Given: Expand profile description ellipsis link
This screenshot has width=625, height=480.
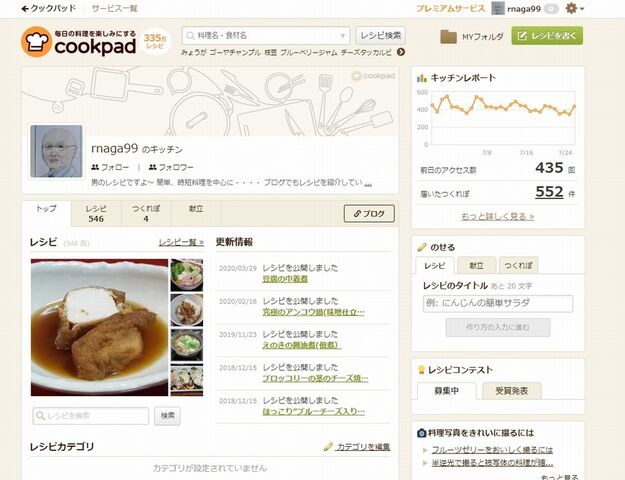Looking at the screenshot, I should (x=368, y=183).
